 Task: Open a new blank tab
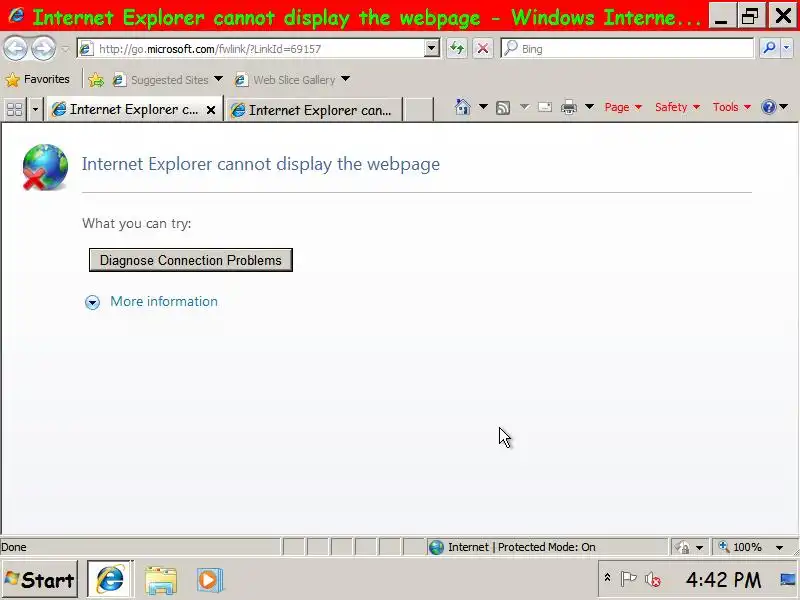[418, 110]
